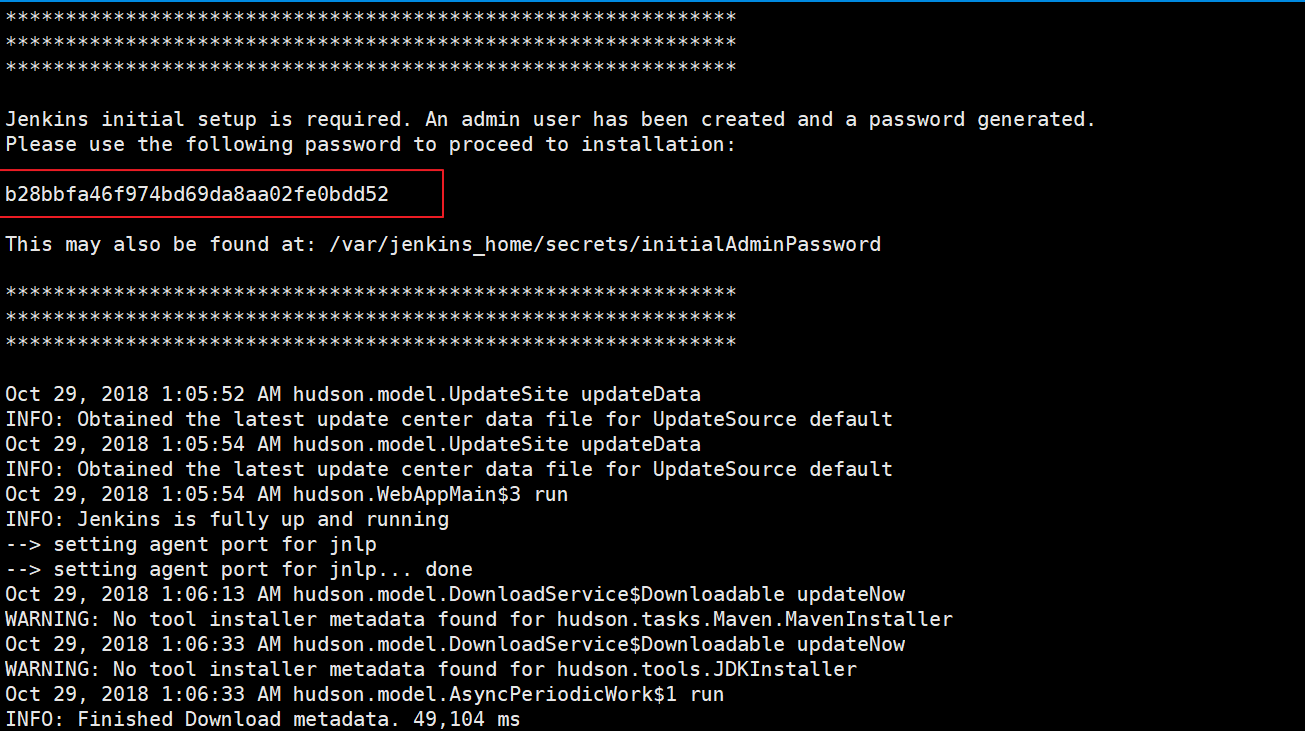Click 'INFO: Jenkins is fully up and running'
This screenshot has height=731, width=1305.
click(x=227, y=519)
